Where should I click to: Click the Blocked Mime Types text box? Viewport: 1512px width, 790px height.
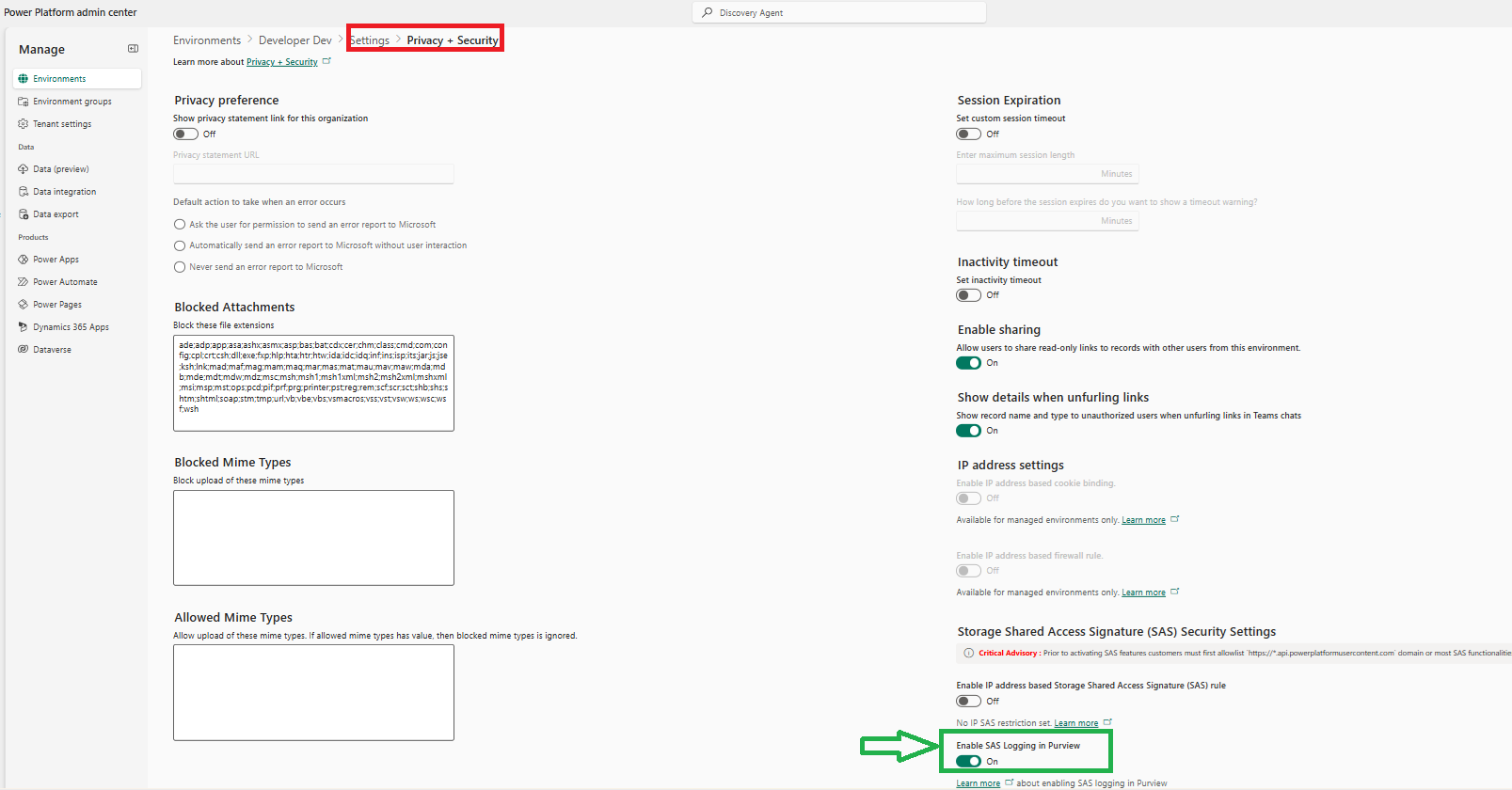pyautogui.click(x=313, y=538)
